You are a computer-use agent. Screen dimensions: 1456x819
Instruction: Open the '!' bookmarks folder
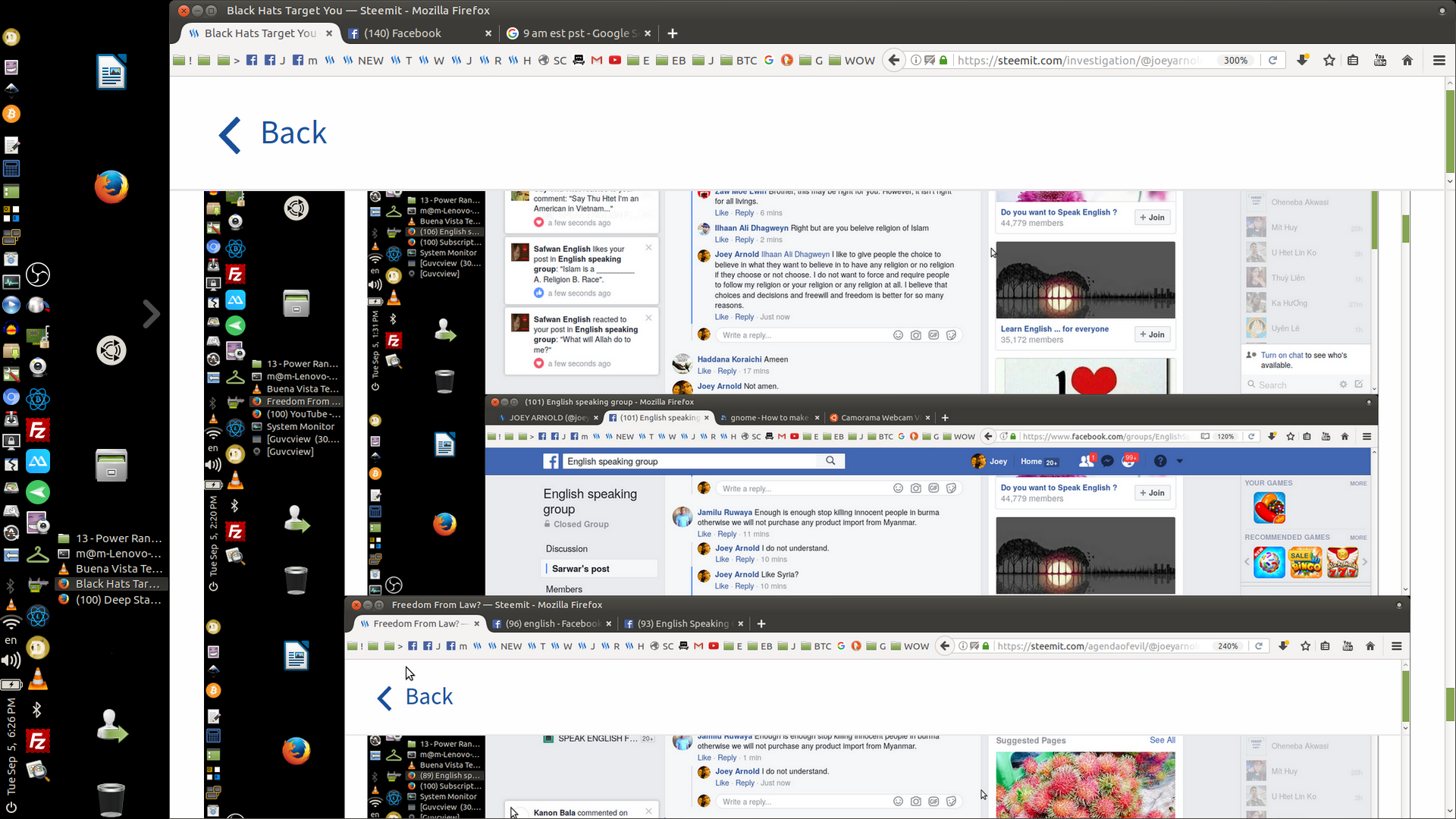tap(183, 60)
